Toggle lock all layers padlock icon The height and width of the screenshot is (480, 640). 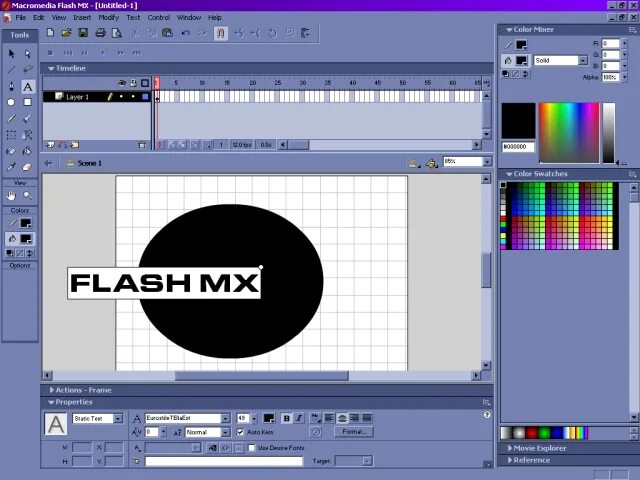click(x=133, y=83)
